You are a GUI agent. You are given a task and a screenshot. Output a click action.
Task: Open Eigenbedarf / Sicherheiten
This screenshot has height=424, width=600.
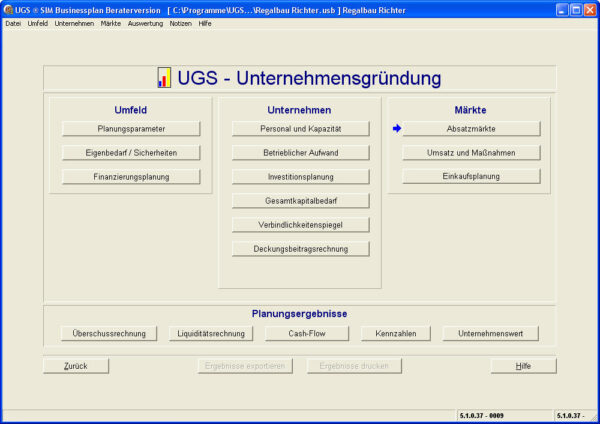tap(131, 153)
